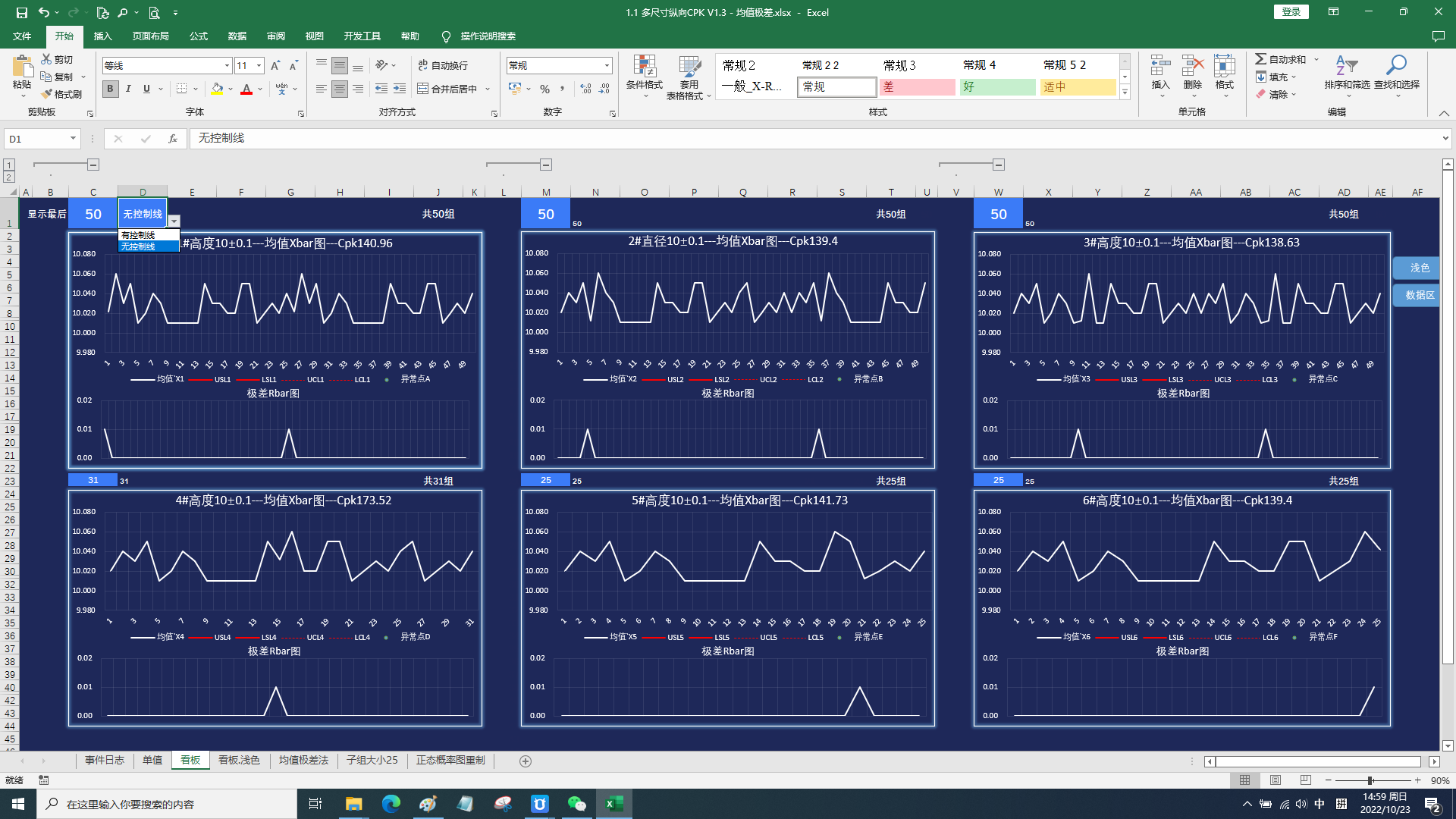Viewport: 1456px width, 819px height.
Task: Align text to the right
Action: [358, 89]
